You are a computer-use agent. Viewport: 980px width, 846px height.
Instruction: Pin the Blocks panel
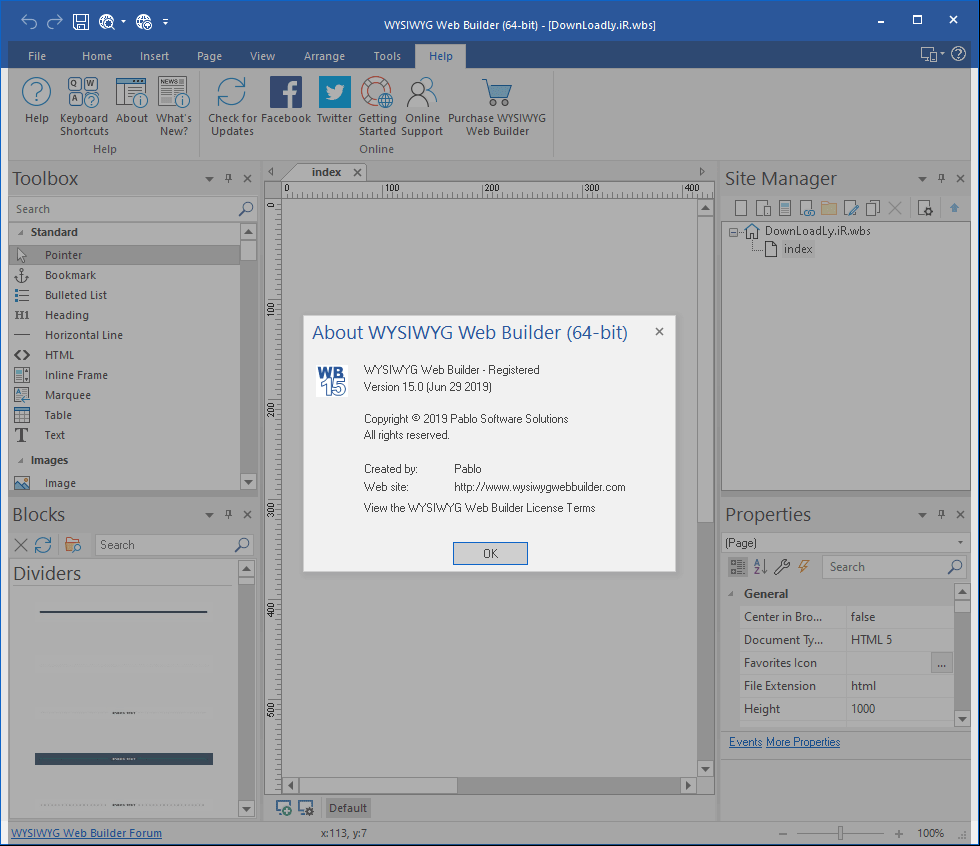[229, 514]
